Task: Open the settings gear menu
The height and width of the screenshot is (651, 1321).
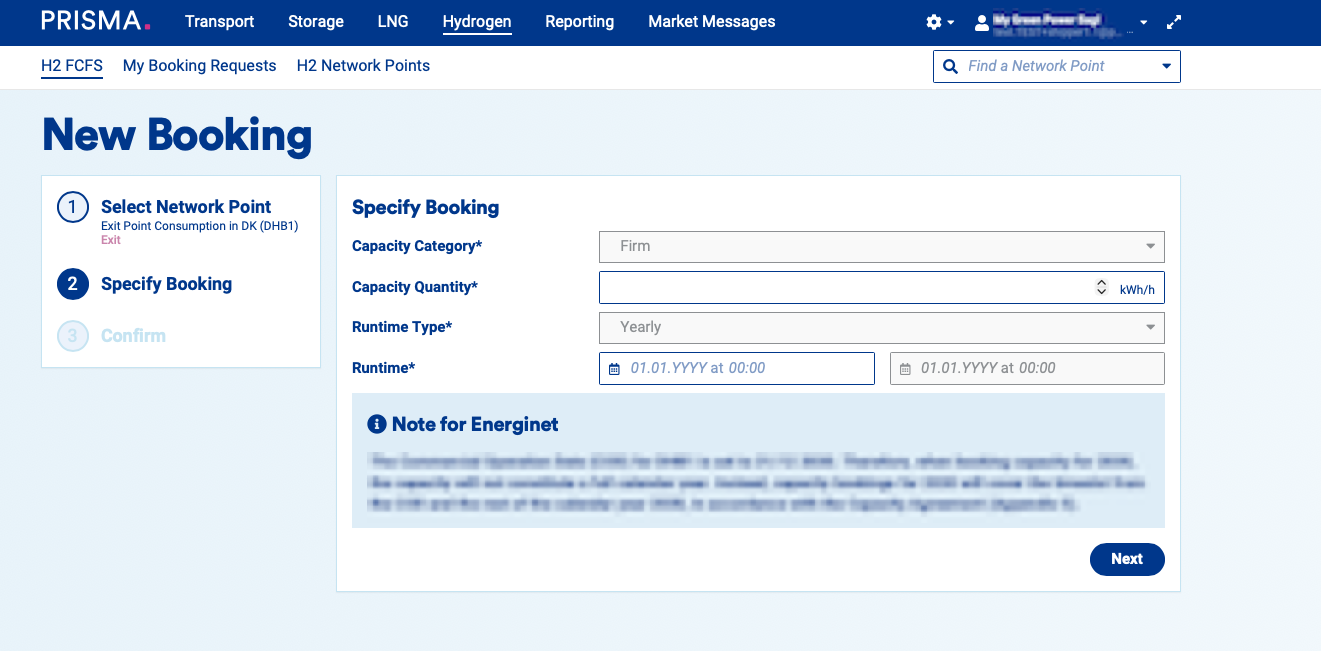Action: [934, 21]
